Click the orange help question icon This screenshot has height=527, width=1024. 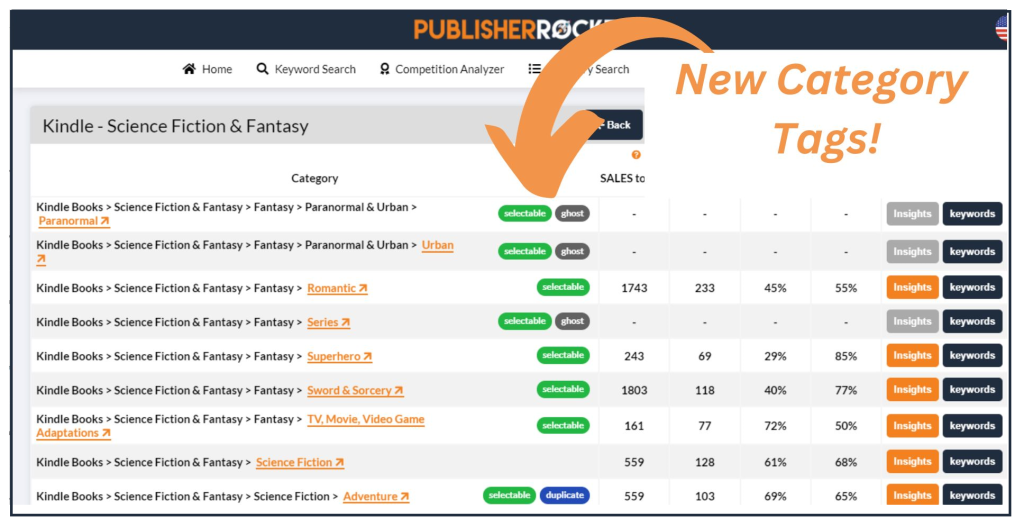[x=636, y=155]
